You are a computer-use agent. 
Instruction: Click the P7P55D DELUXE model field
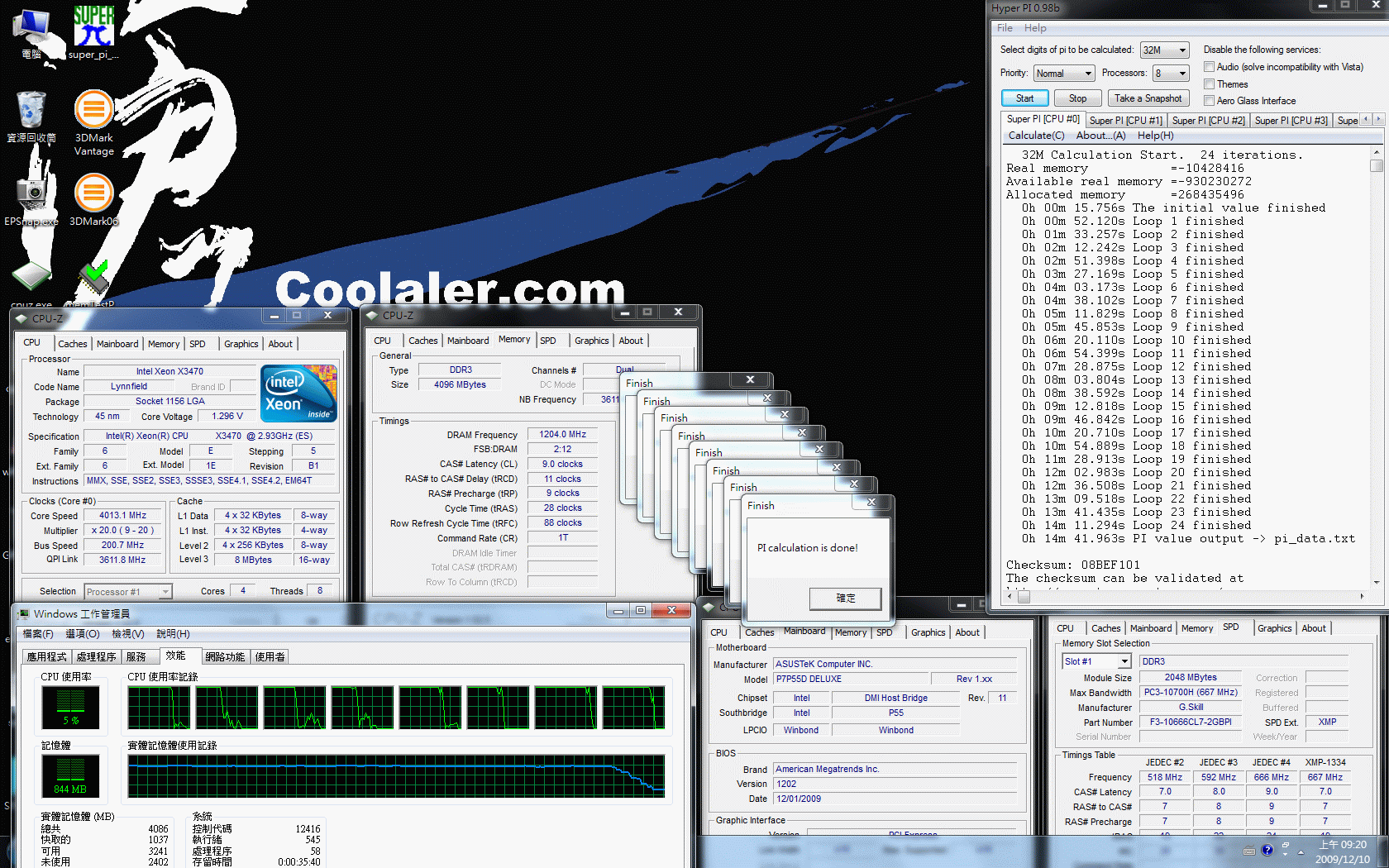(x=850, y=679)
